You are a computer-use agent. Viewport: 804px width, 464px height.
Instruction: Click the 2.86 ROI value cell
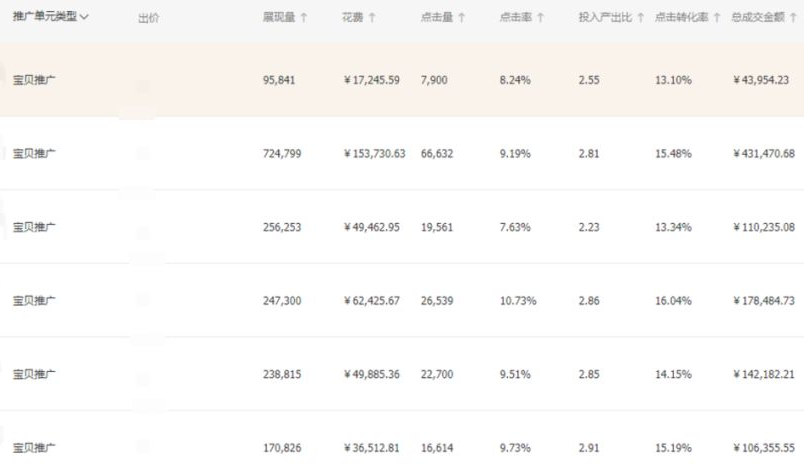click(x=589, y=301)
